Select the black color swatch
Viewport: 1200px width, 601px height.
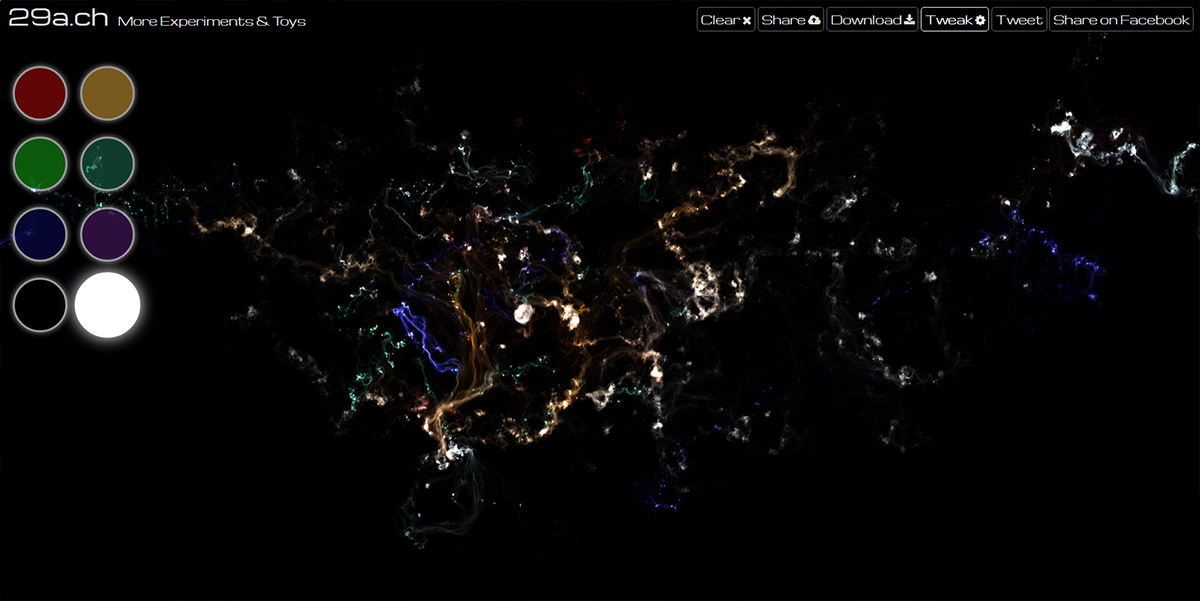pyautogui.click(x=40, y=304)
